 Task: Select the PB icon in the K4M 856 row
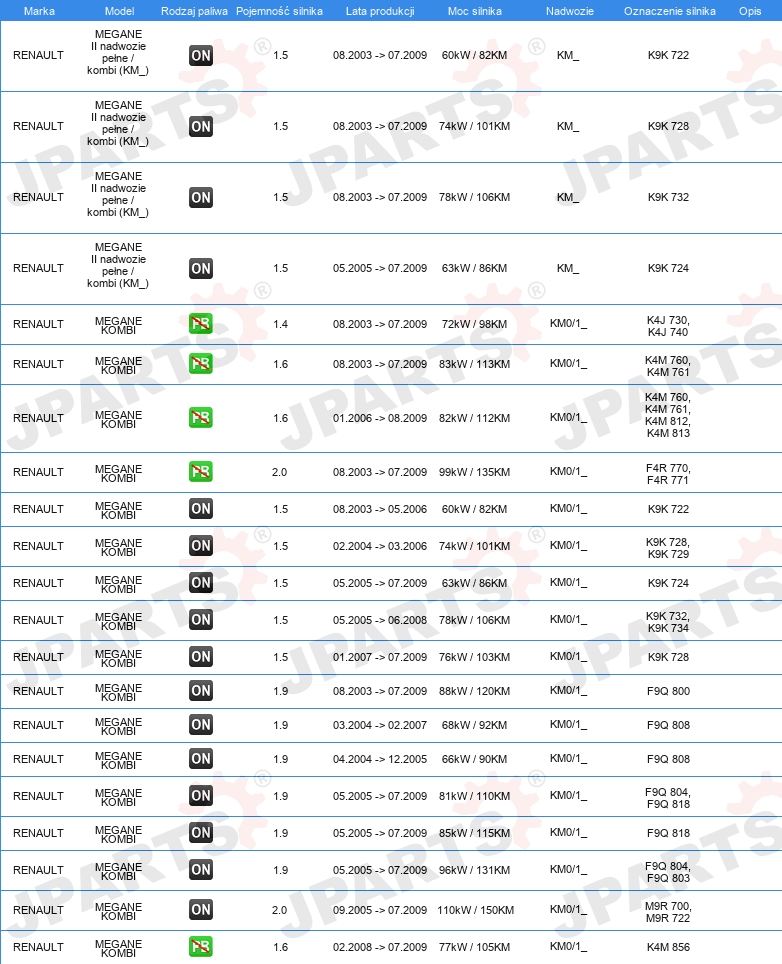click(x=200, y=946)
